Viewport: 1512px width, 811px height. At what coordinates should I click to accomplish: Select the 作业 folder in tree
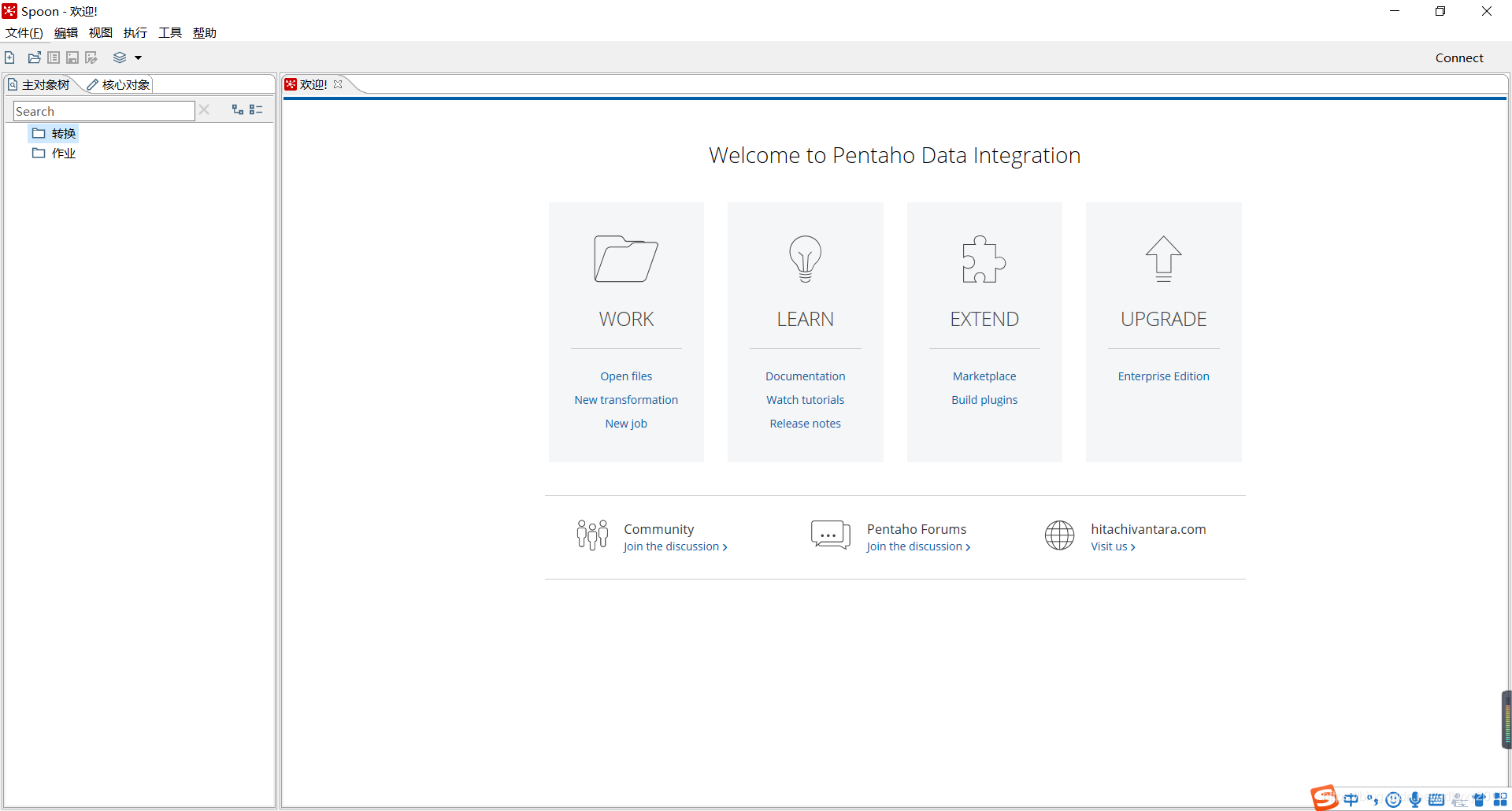54,153
